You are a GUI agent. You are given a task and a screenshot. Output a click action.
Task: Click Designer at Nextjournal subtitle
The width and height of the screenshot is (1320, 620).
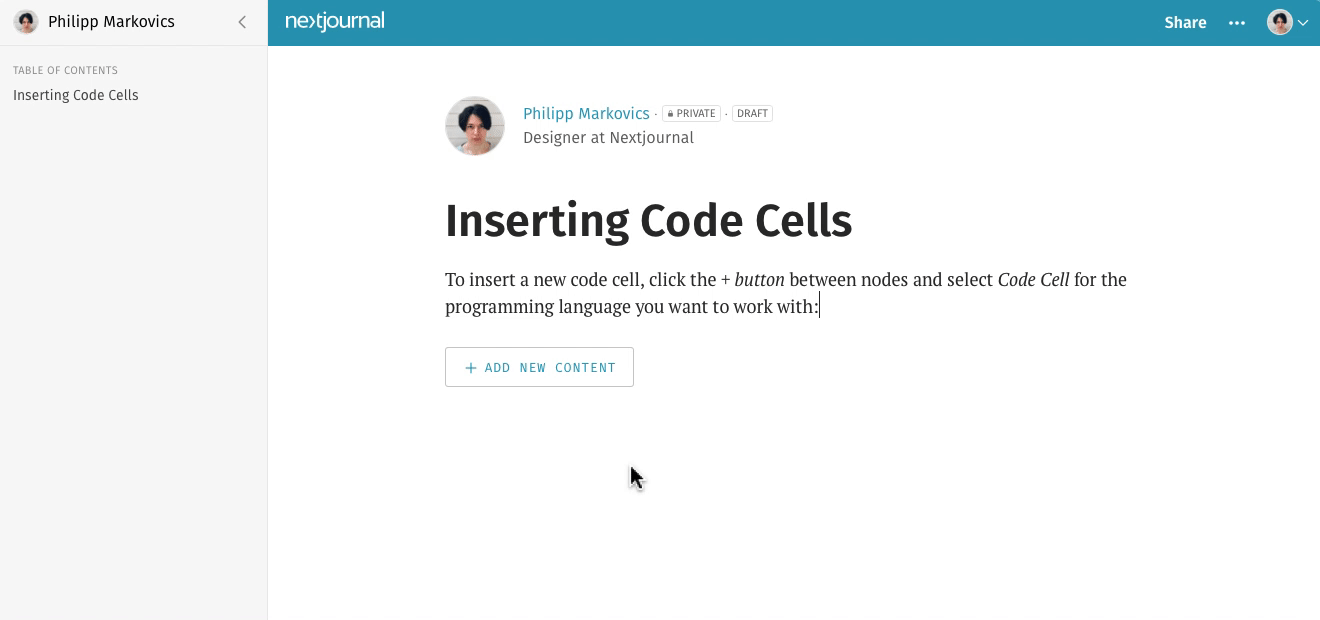coord(608,138)
